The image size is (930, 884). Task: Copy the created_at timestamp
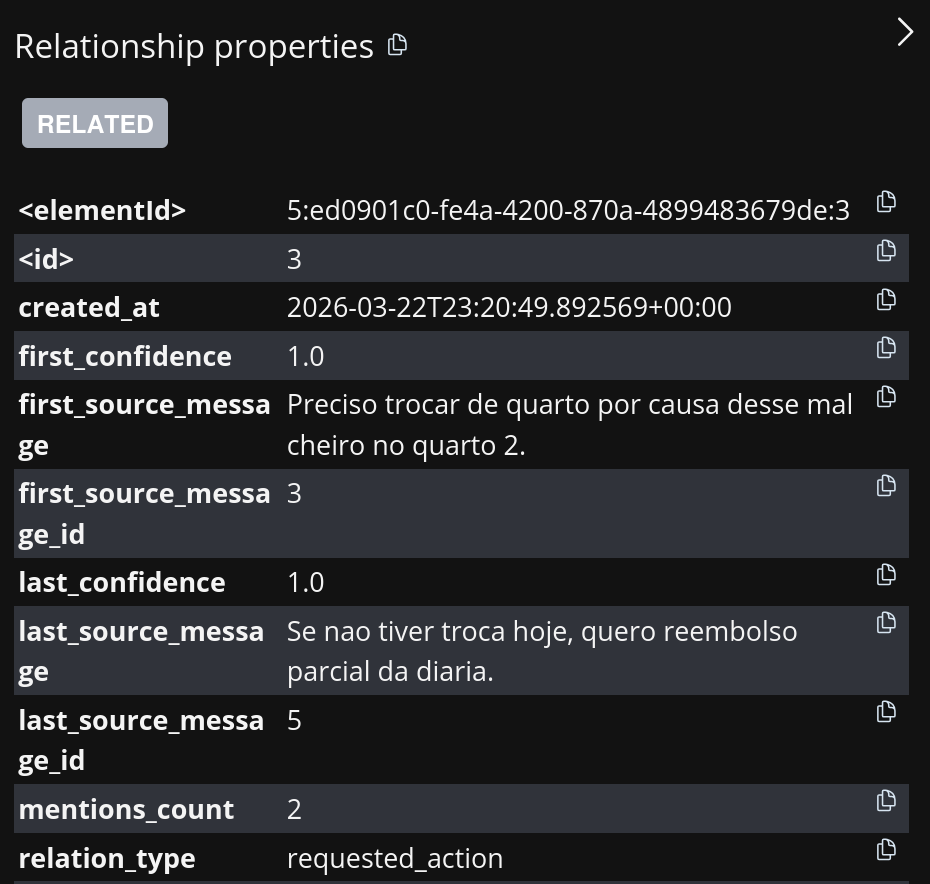[886, 300]
